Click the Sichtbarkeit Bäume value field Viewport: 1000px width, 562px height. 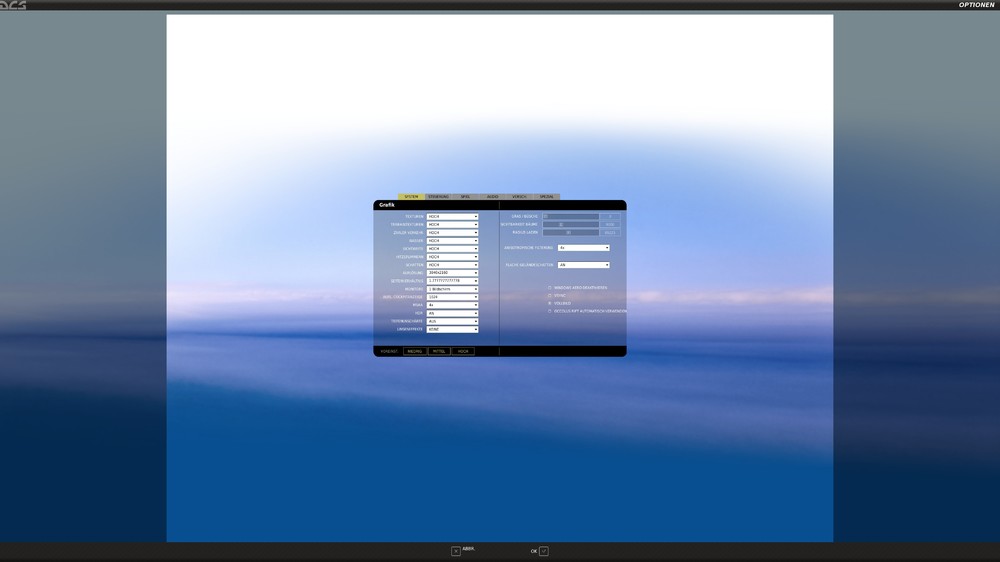pyautogui.click(x=610, y=225)
